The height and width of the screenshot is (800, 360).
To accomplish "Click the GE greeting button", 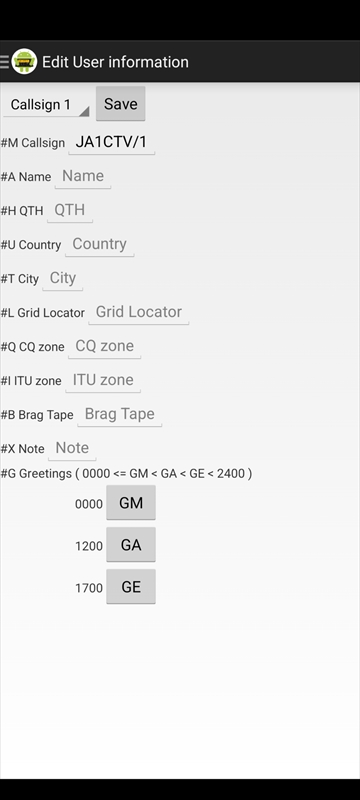I will click(x=131, y=587).
